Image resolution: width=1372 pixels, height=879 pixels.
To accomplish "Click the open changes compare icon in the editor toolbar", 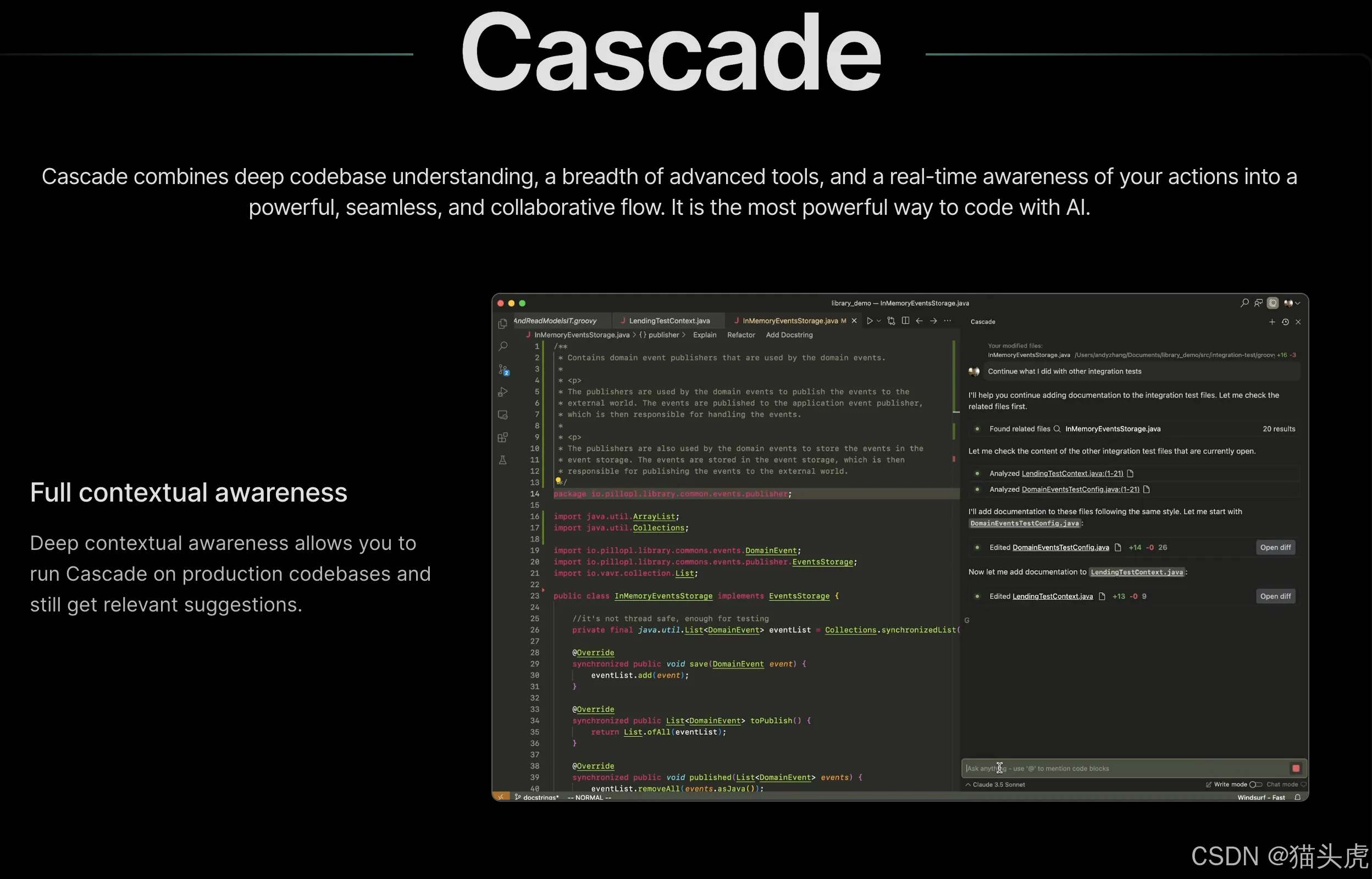I will [891, 321].
